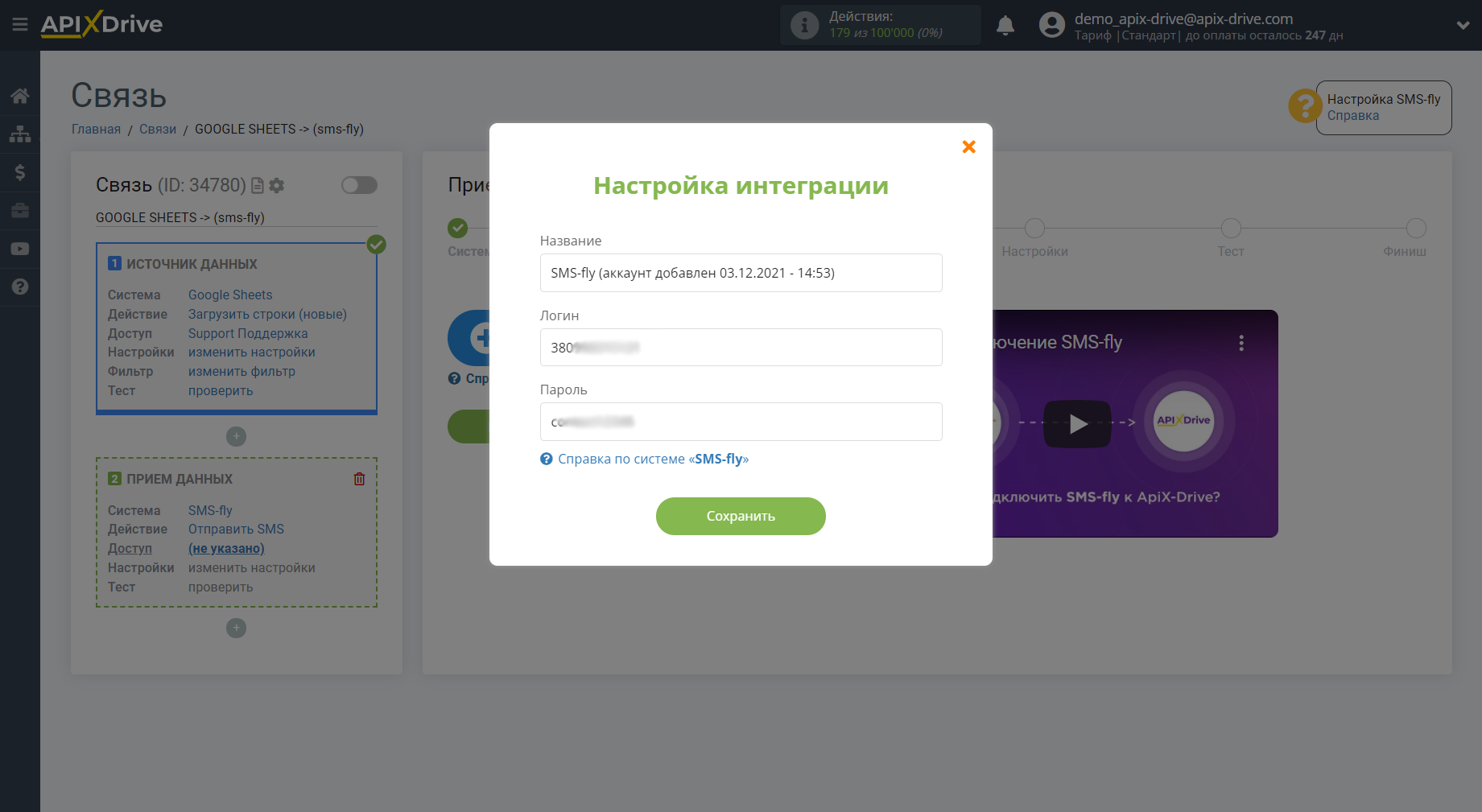The image size is (1482, 812).
Task: Open the Связи breadcrumb link
Action: tap(158, 129)
